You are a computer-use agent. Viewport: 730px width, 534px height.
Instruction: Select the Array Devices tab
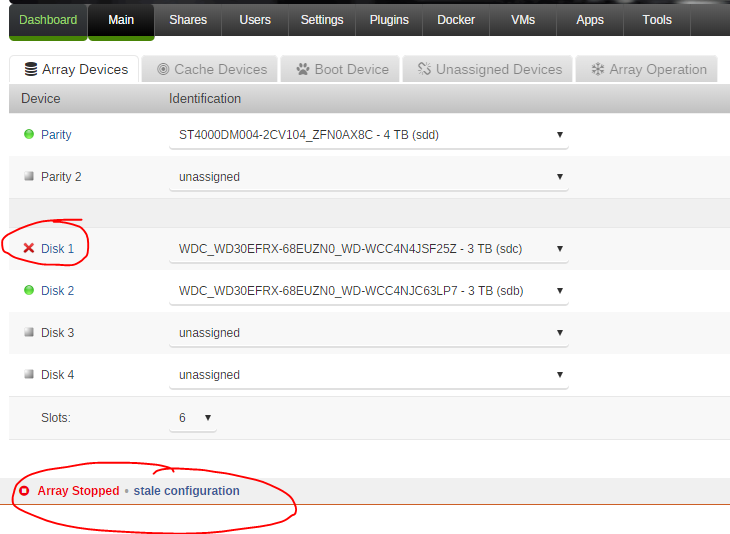click(74, 69)
